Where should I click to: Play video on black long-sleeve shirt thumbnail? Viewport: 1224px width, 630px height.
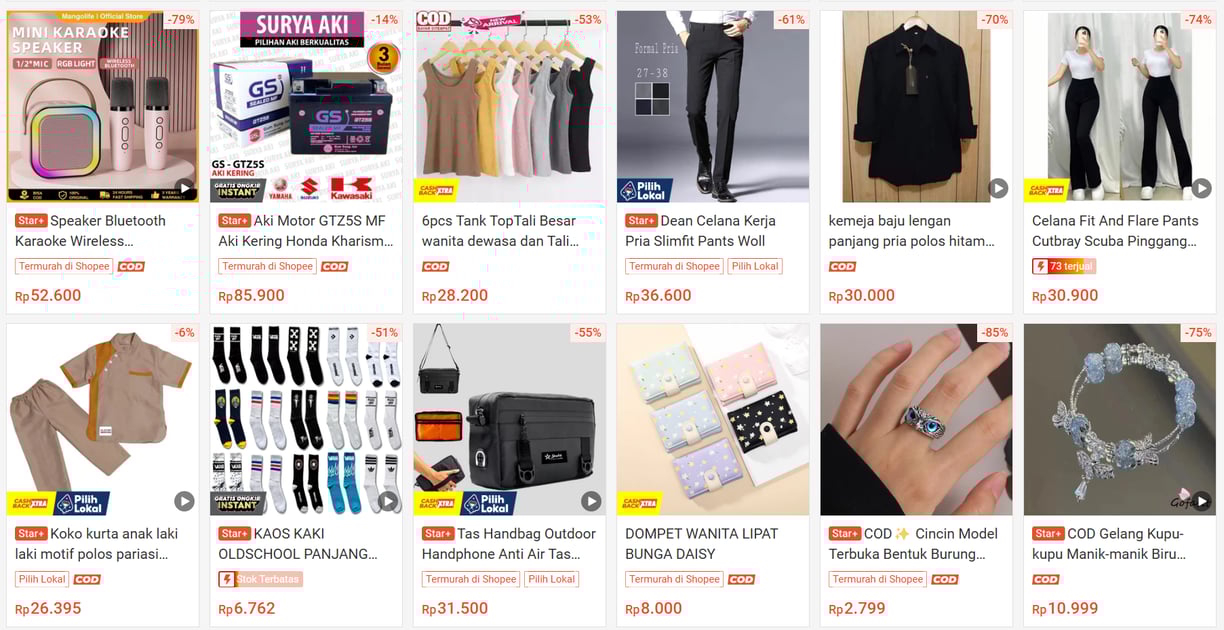coord(998,187)
